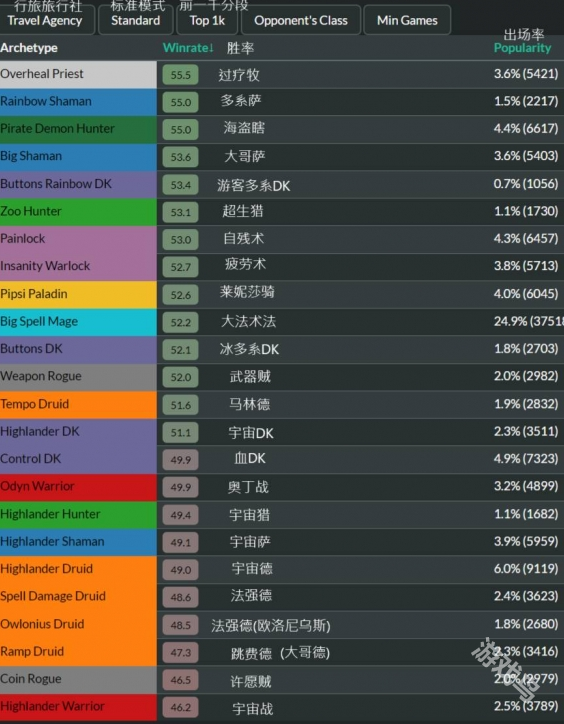The width and height of the screenshot is (564, 724).
Task: Click the 46.2 winrate badge
Action: [181, 707]
